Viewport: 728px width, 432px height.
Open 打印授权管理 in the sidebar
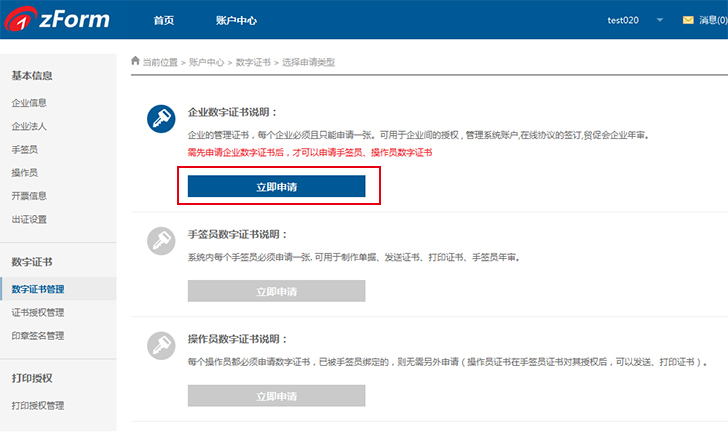(x=38, y=406)
